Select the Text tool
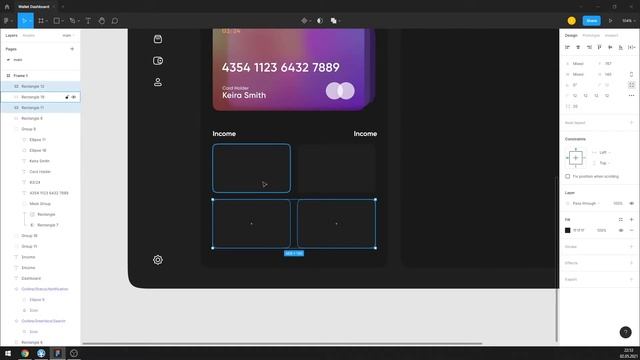 point(88,20)
